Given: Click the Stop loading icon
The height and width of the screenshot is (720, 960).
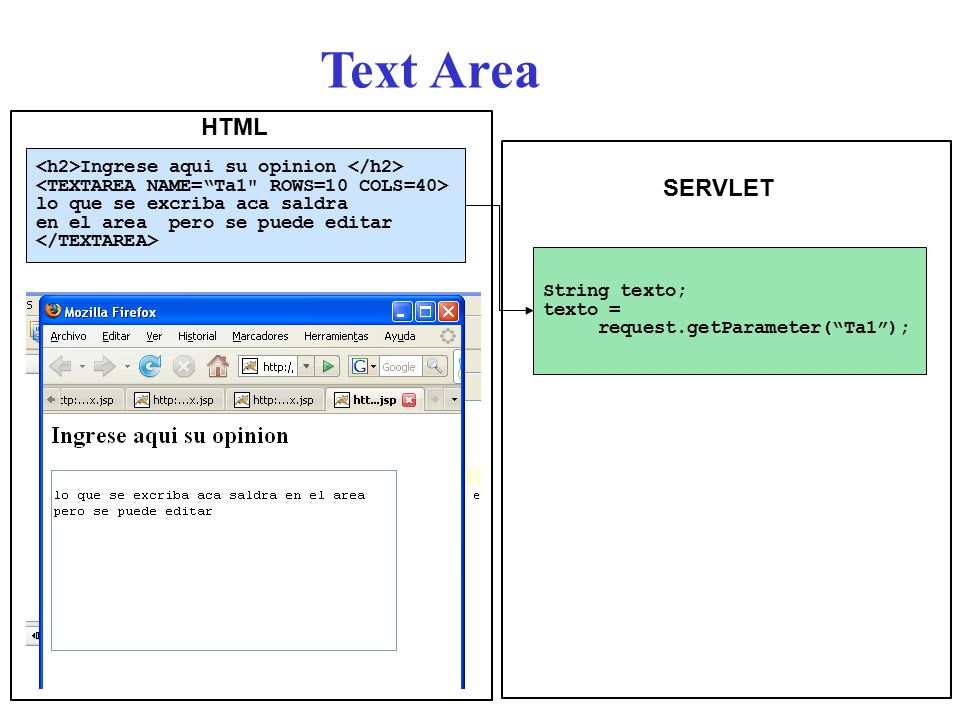Looking at the screenshot, I should click(184, 367).
